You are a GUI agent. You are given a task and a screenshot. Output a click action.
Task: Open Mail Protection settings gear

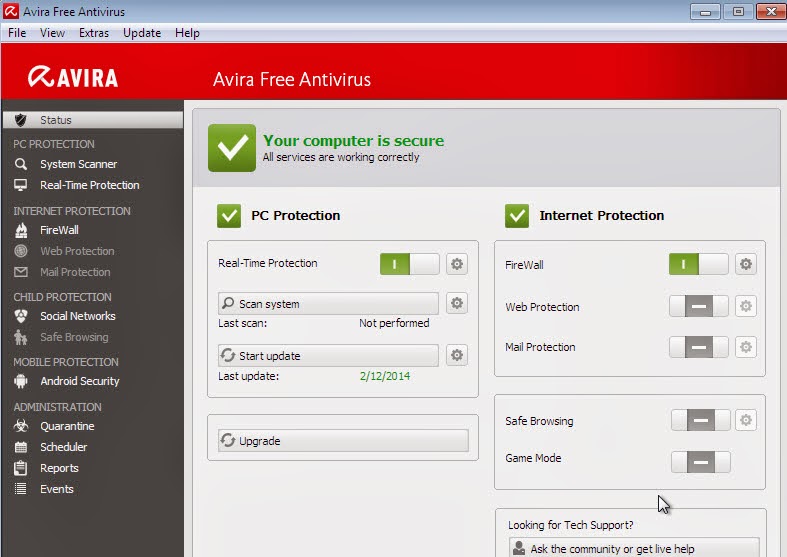[x=746, y=347]
